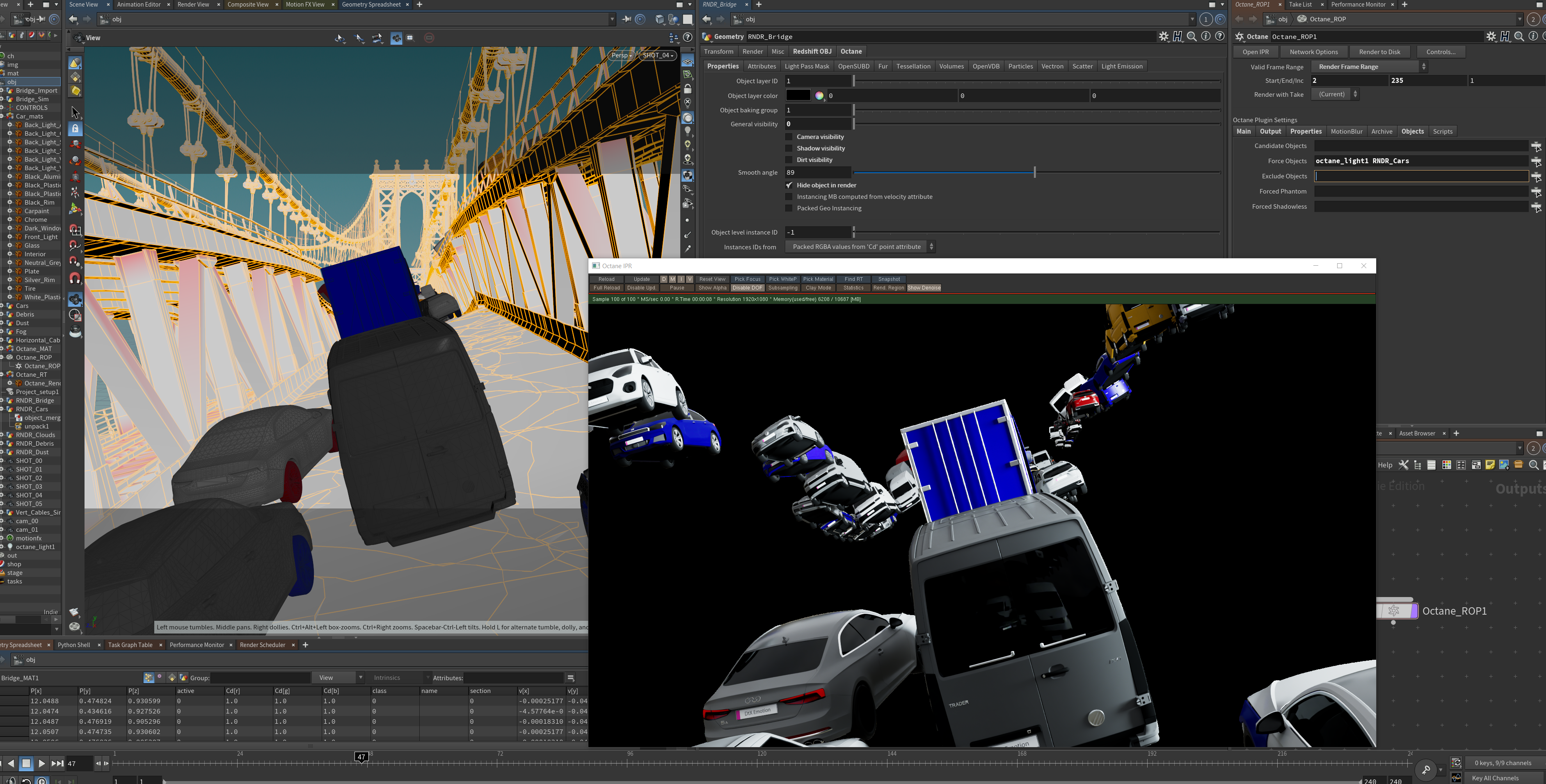This screenshot has height=784, width=1546.
Task: Enable the Camera visibility checkbox
Action: pos(789,137)
